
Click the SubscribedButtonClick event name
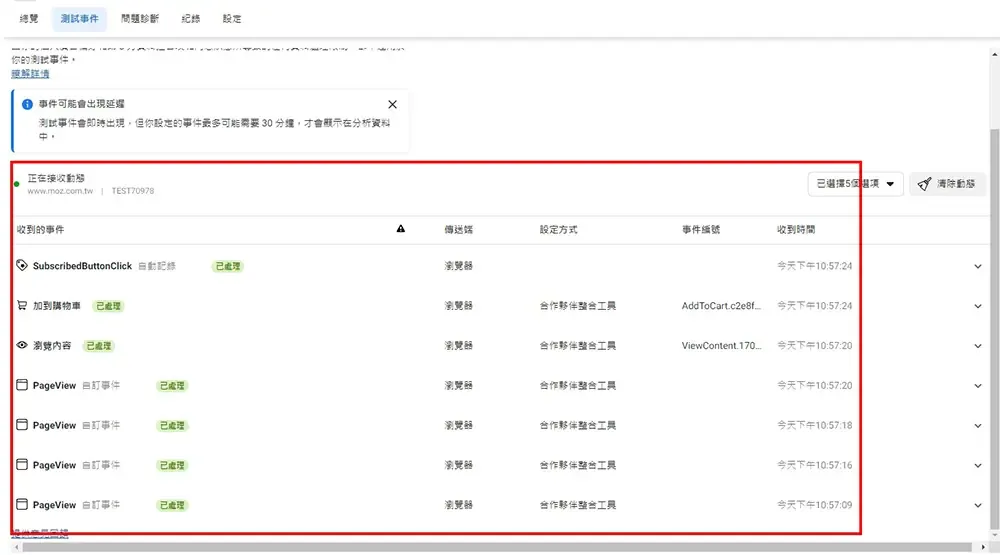[x=82, y=265]
